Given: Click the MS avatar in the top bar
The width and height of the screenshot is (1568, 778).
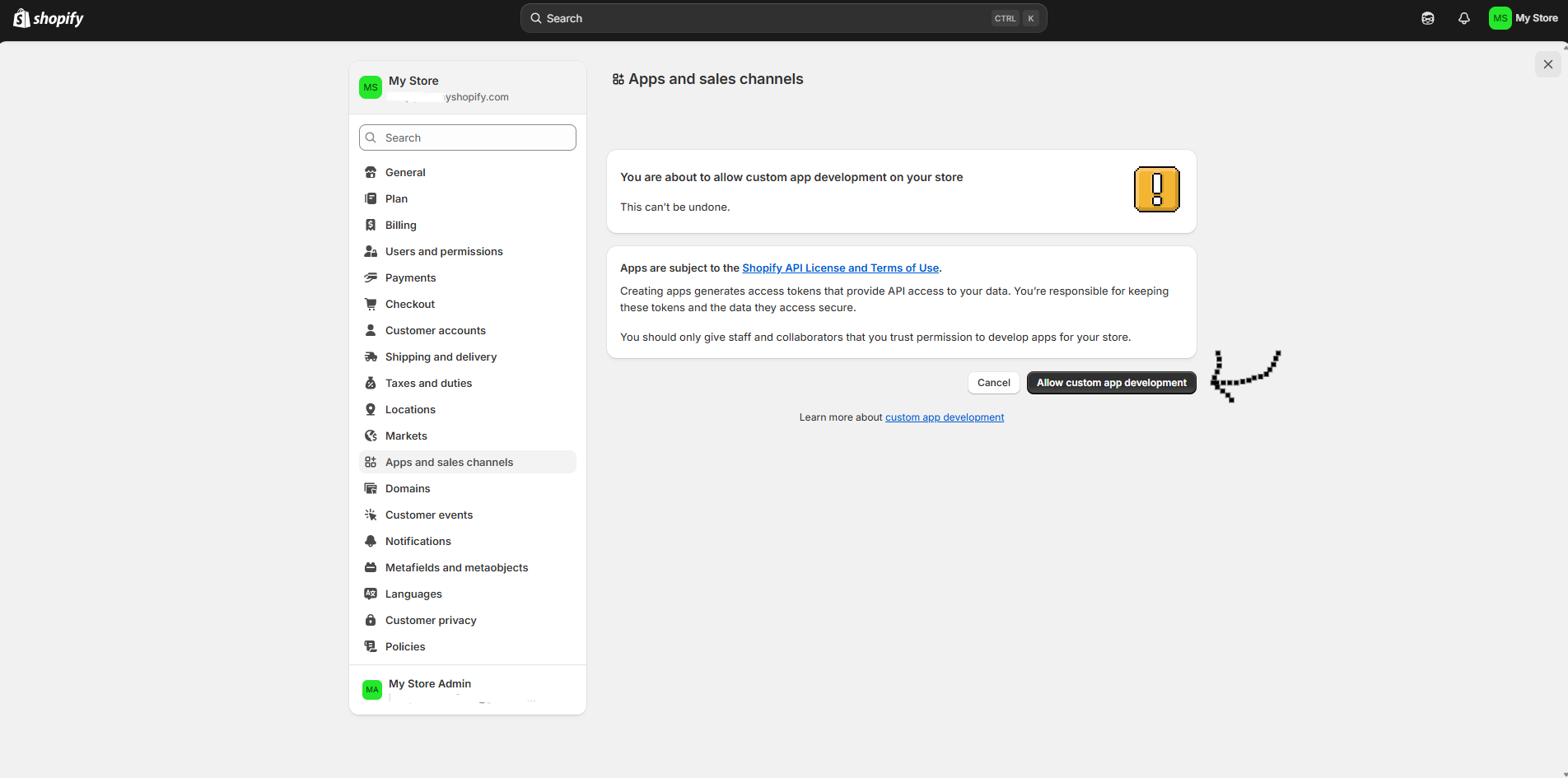Looking at the screenshot, I should point(1500,18).
